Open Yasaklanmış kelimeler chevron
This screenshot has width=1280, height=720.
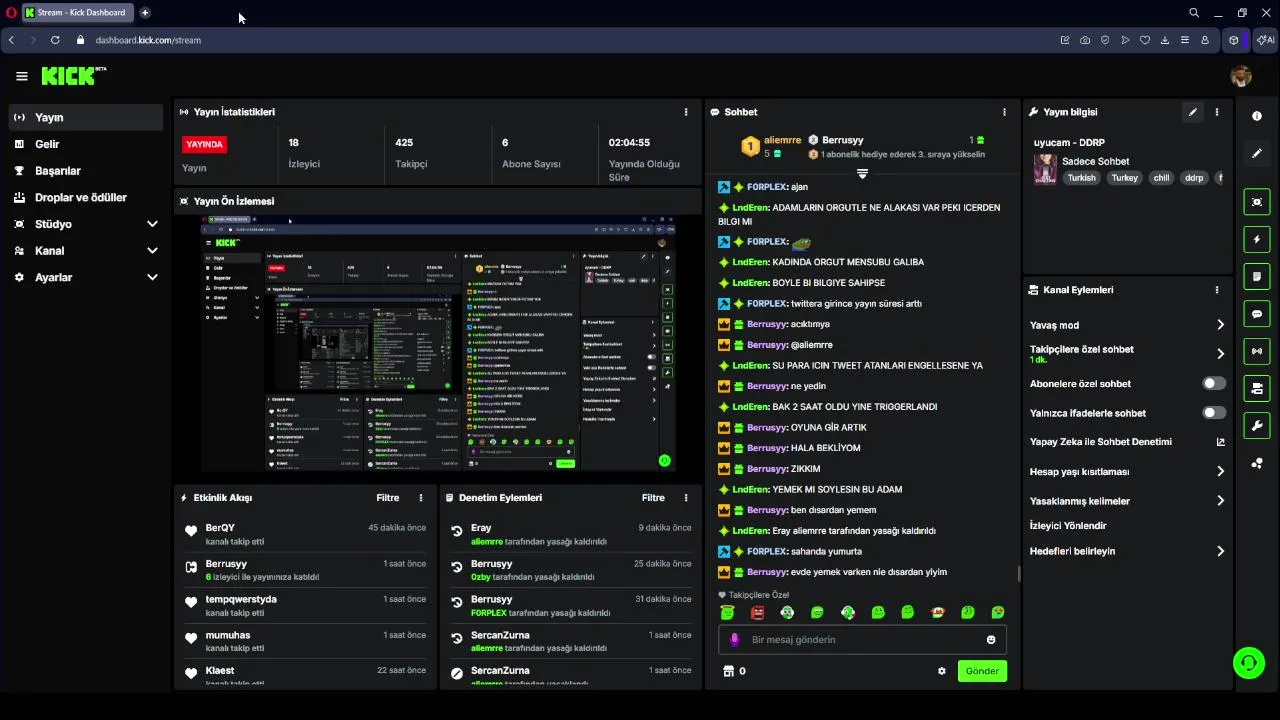tap(1220, 501)
